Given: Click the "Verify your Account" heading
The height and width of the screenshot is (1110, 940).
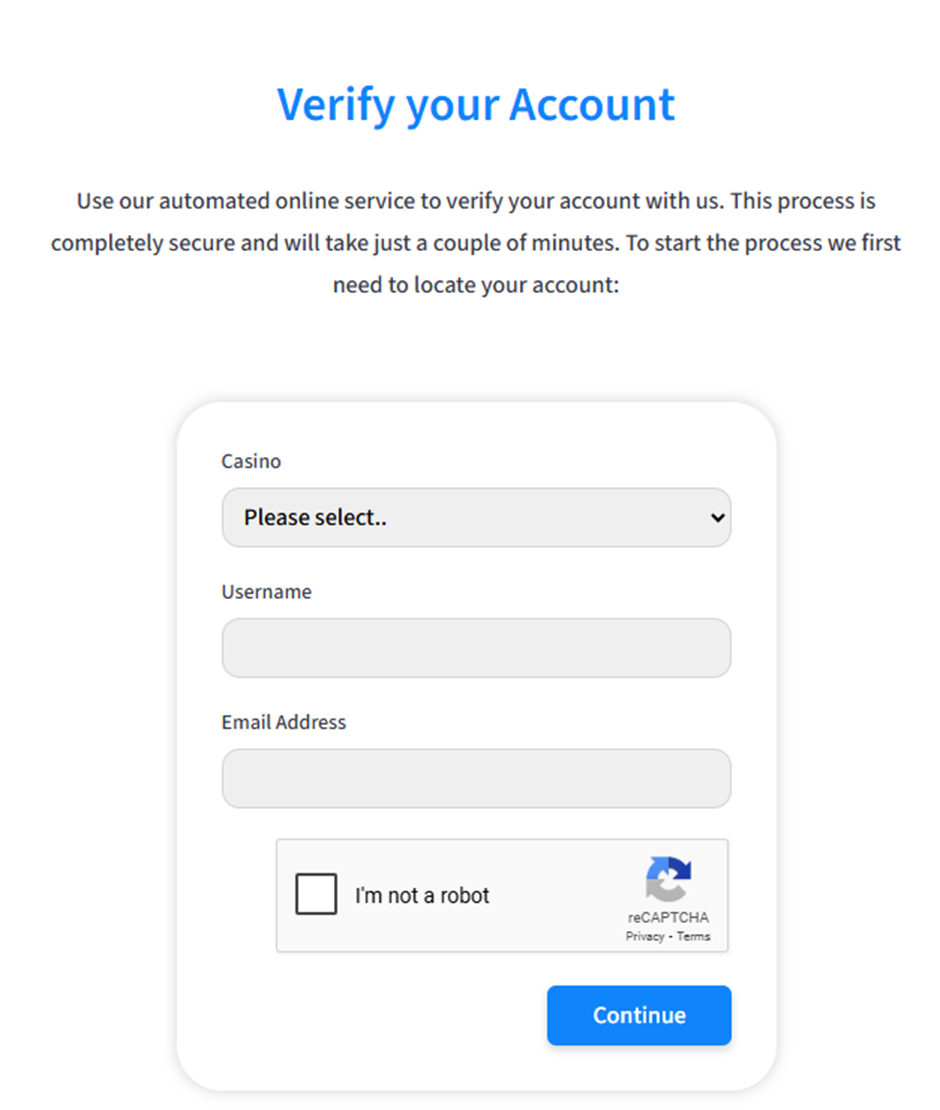Looking at the screenshot, I should 476,104.
